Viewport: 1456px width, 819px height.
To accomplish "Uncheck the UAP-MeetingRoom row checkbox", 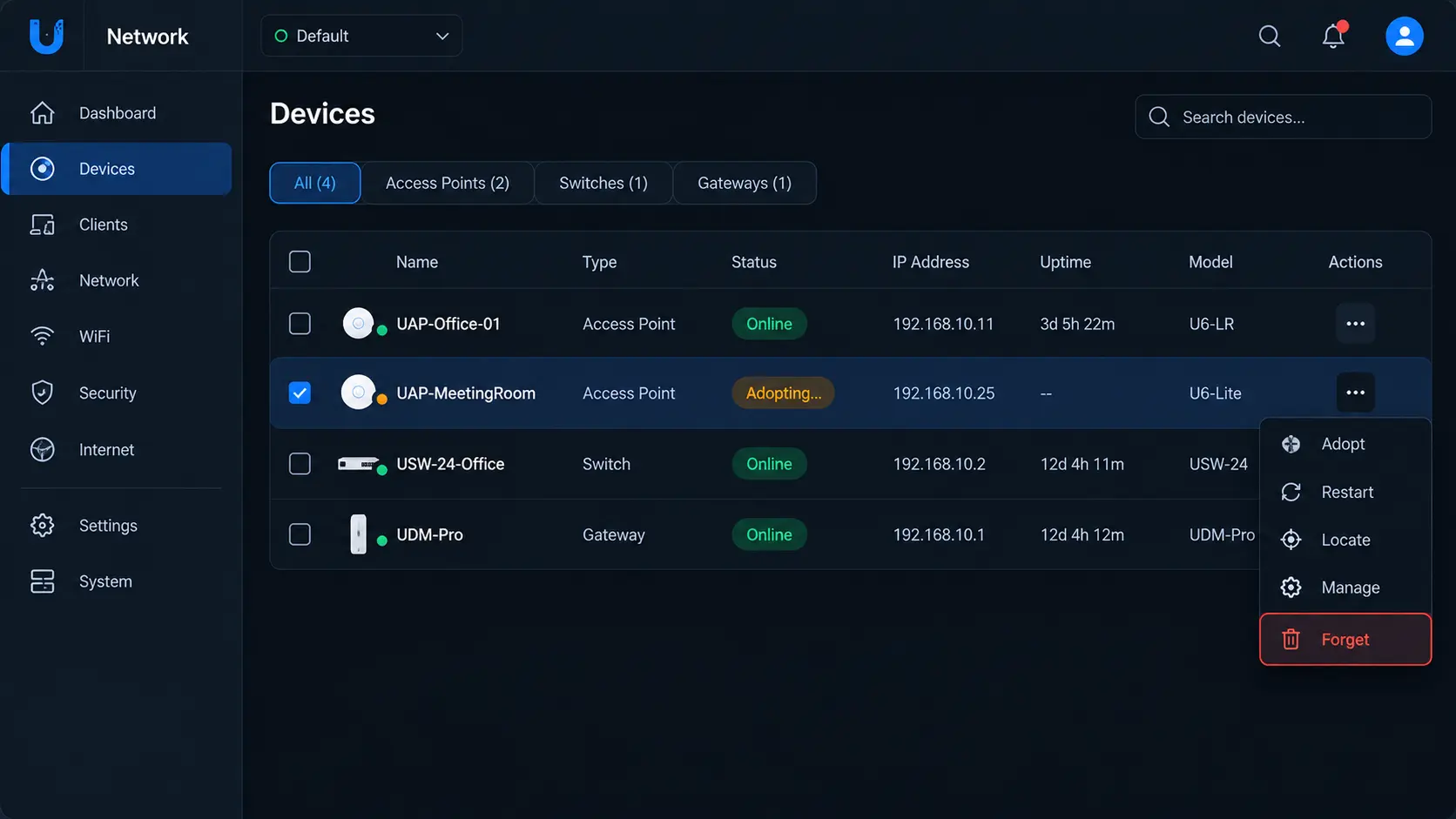I will 300,393.
